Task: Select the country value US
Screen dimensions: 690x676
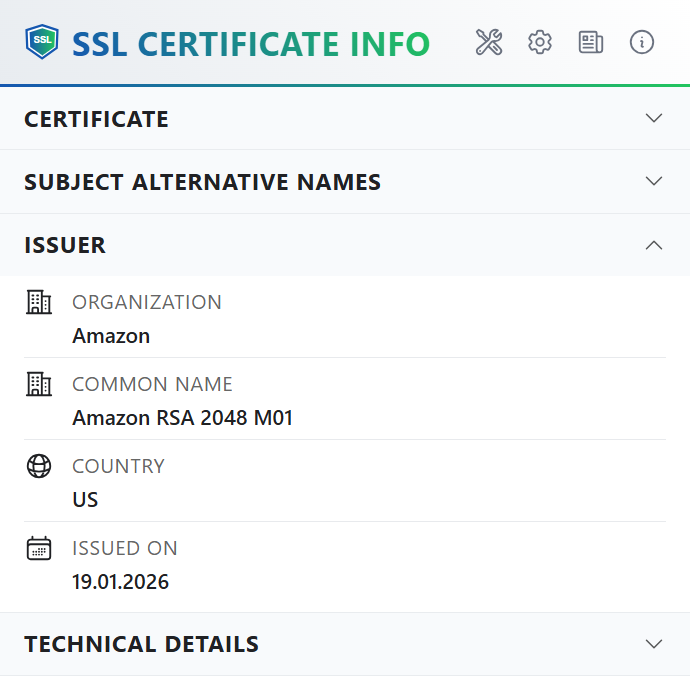Action: (x=85, y=500)
